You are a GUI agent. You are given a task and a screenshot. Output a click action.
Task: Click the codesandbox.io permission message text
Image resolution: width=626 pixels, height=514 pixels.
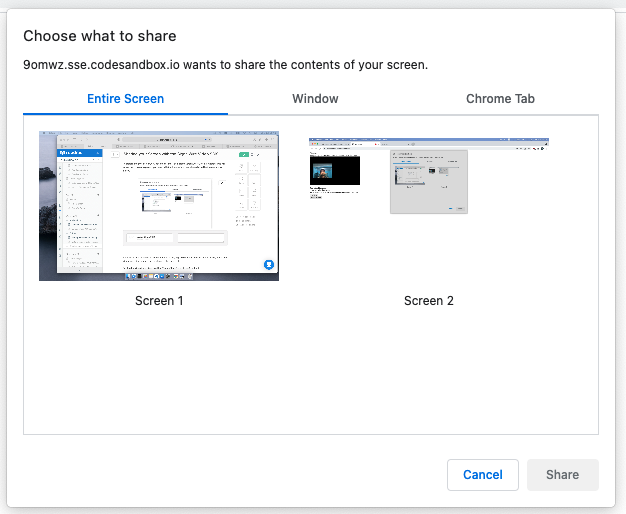225,65
